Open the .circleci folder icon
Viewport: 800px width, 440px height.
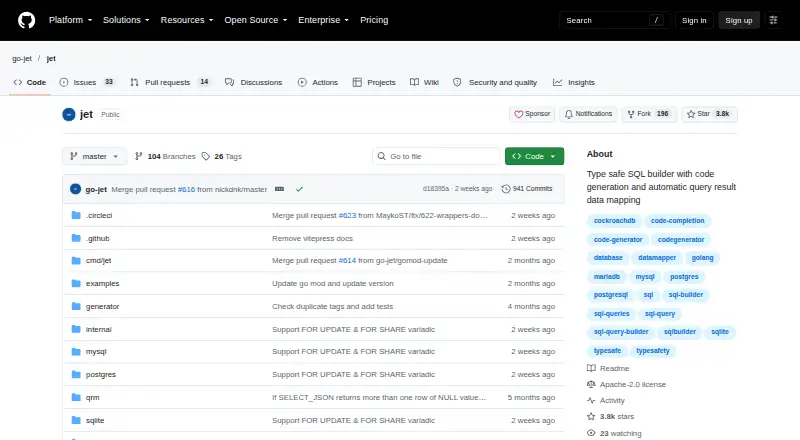76,215
